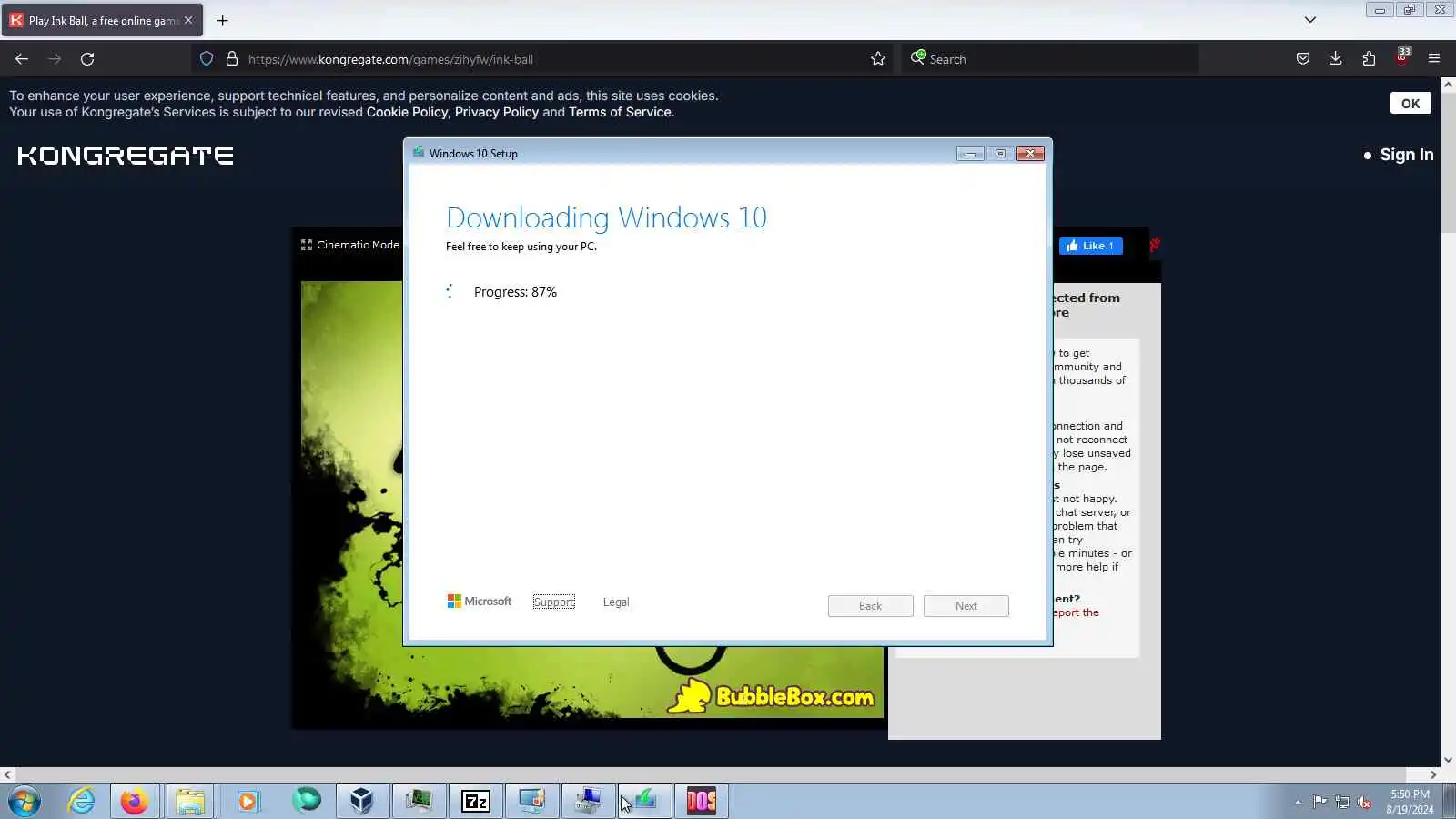Image resolution: width=1456 pixels, height=819 pixels.
Task: Open a new browser tab
Action: point(222,20)
